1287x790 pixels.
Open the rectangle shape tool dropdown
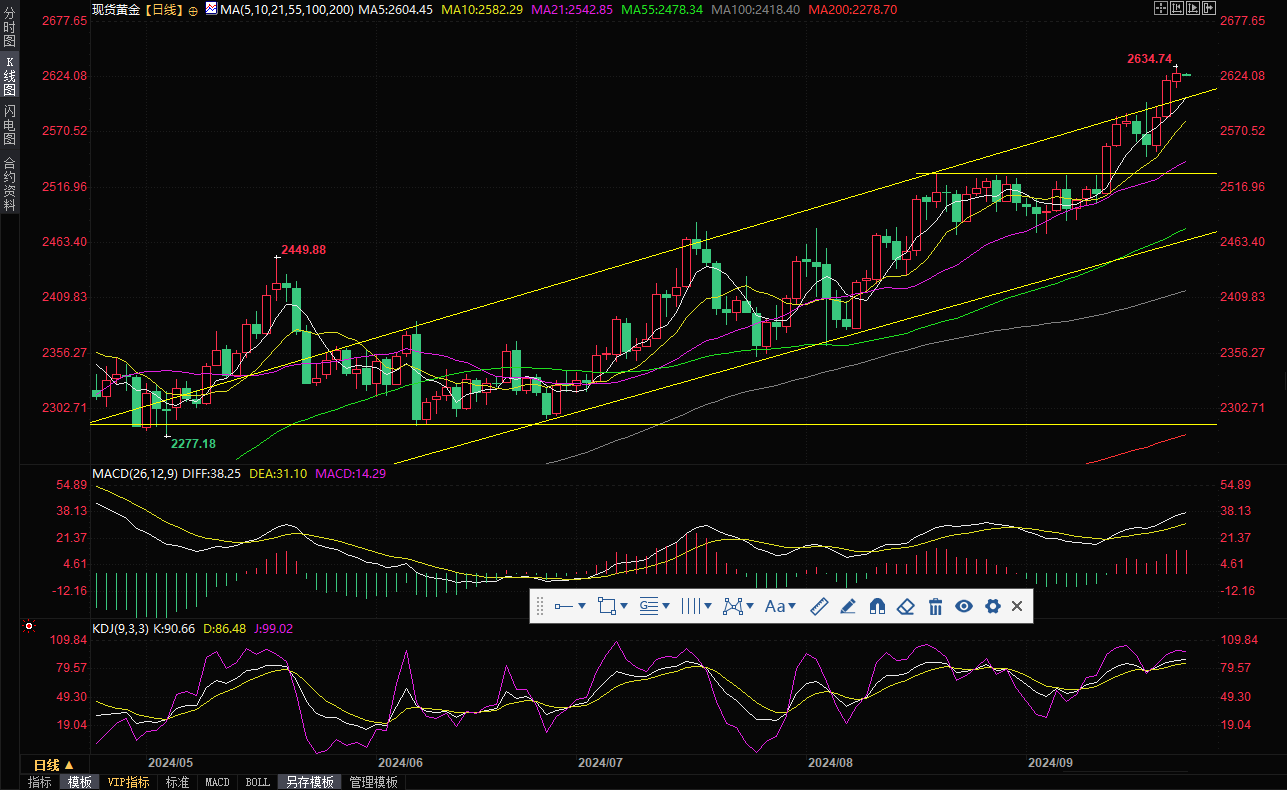[x=624, y=606]
